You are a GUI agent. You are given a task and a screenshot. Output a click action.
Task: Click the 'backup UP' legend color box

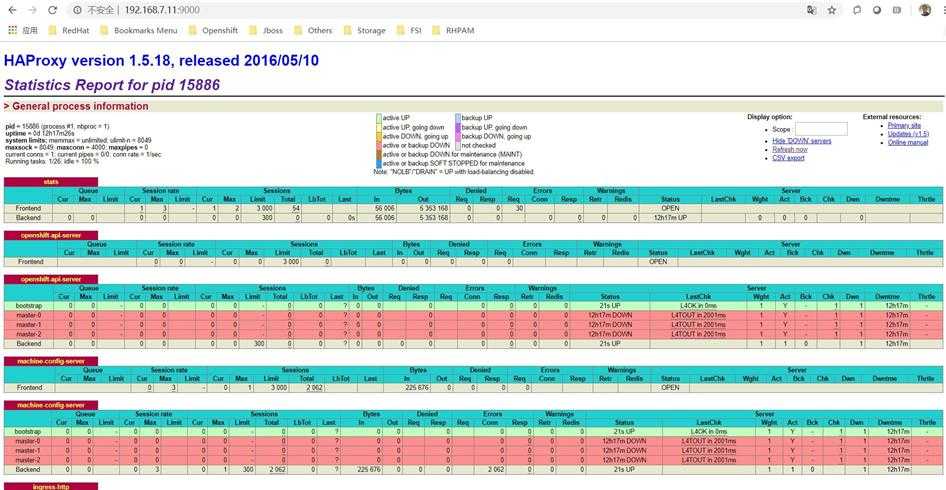(x=458, y=118)
